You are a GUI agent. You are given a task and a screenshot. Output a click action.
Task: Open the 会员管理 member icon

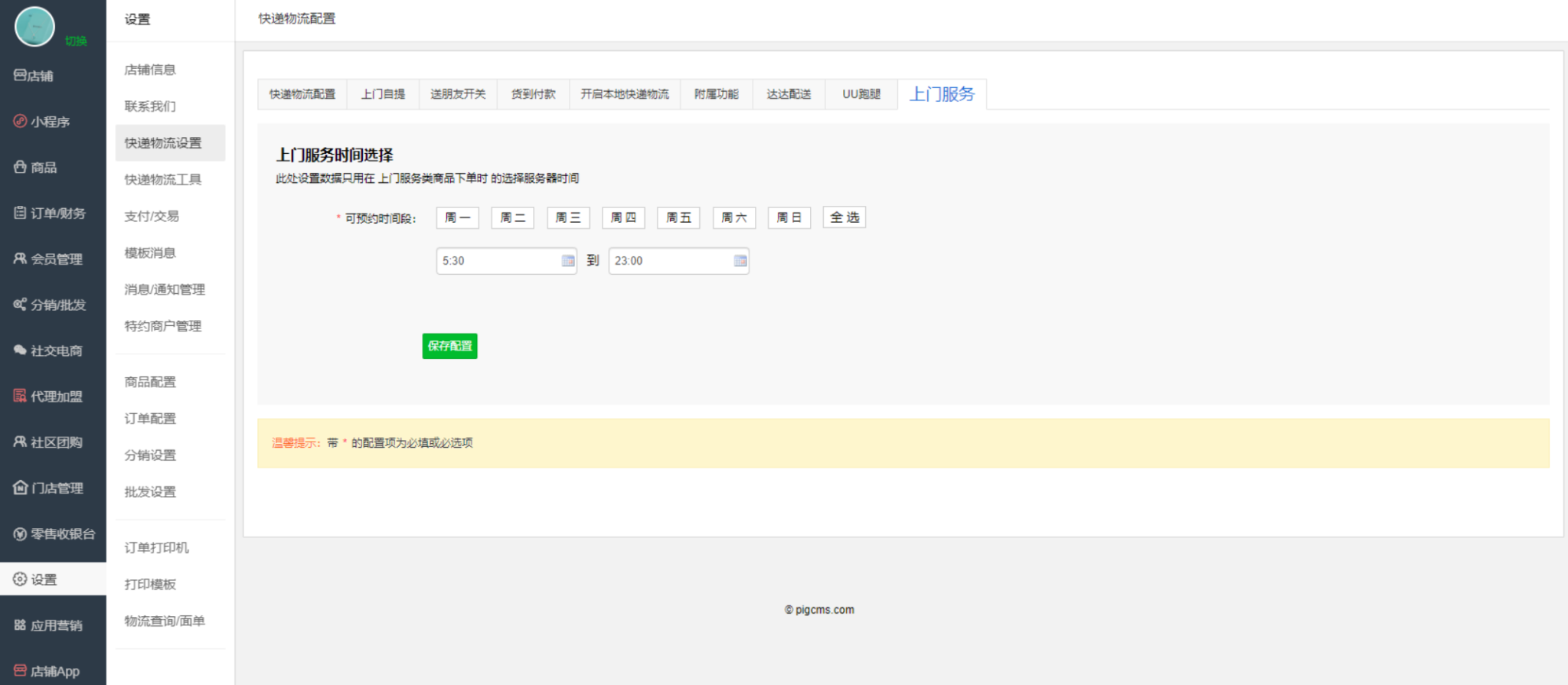point(20,259)
